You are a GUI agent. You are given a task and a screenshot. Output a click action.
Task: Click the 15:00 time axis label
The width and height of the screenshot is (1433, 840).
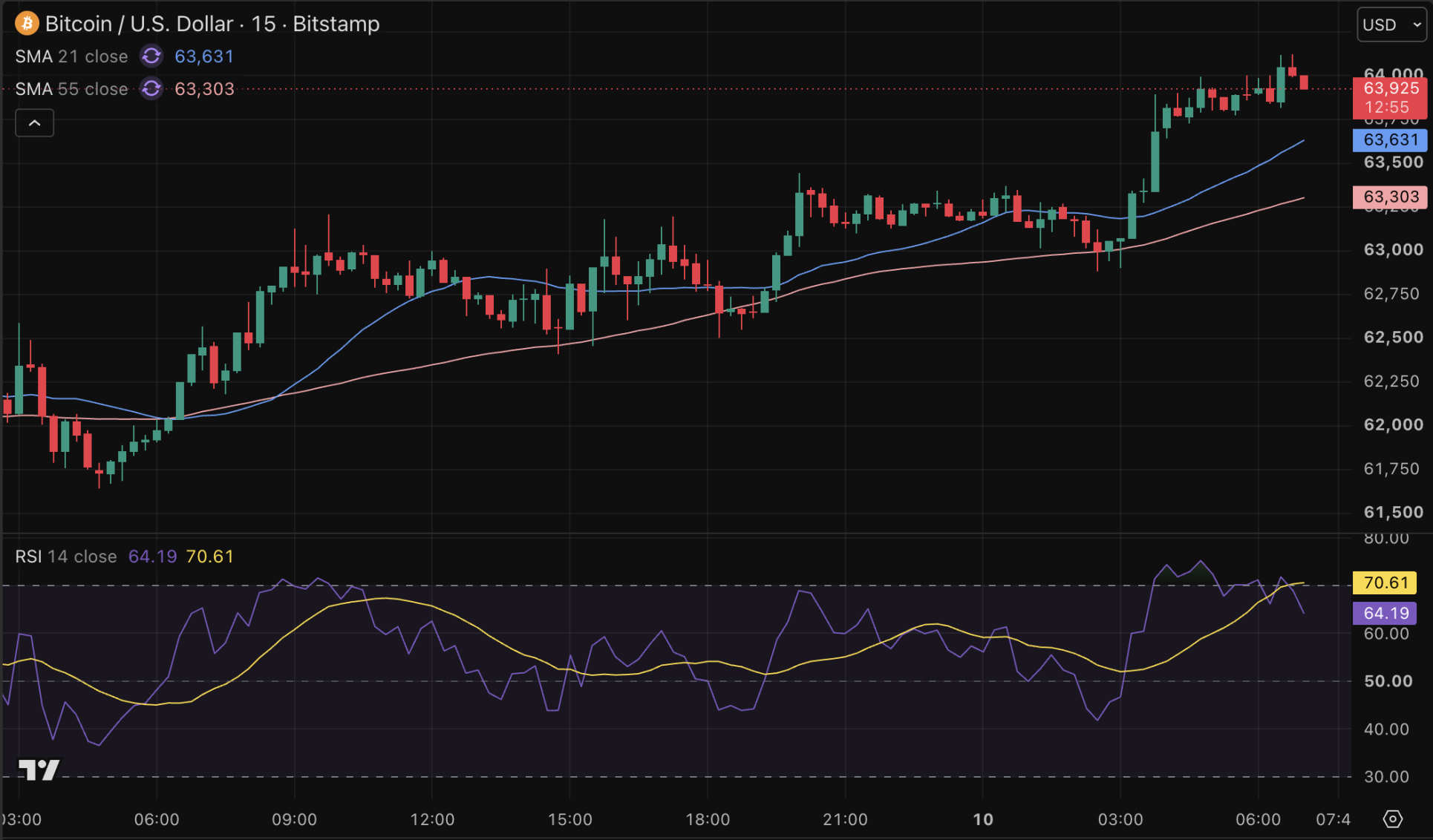(x=570, y=819)
